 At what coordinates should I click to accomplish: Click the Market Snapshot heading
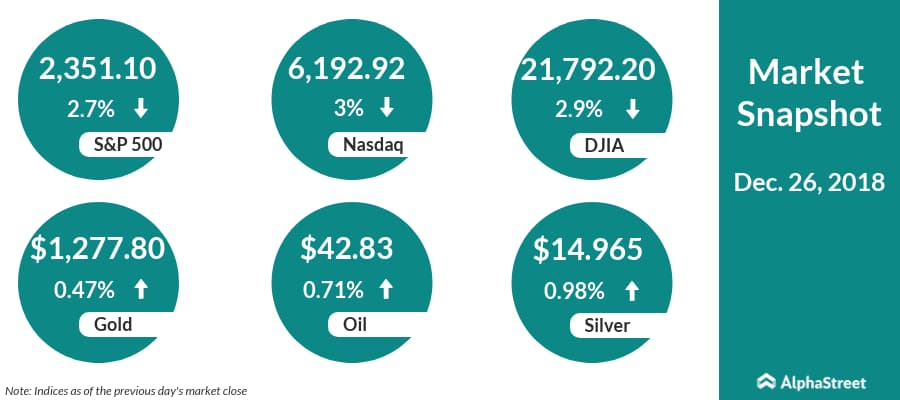[x=809, y=92]
